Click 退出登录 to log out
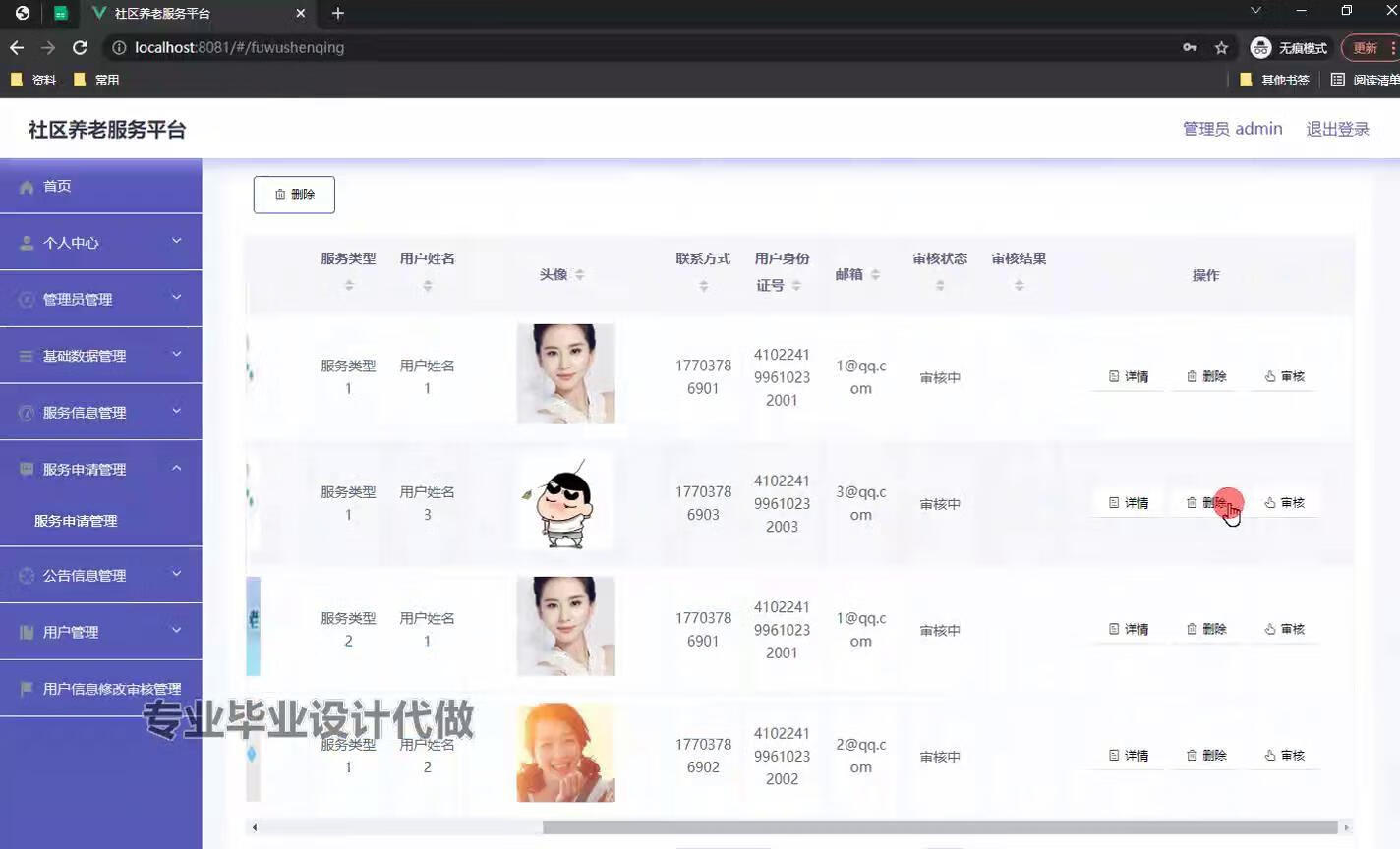Screen dimensions: 1400x849 point(1337,129)
